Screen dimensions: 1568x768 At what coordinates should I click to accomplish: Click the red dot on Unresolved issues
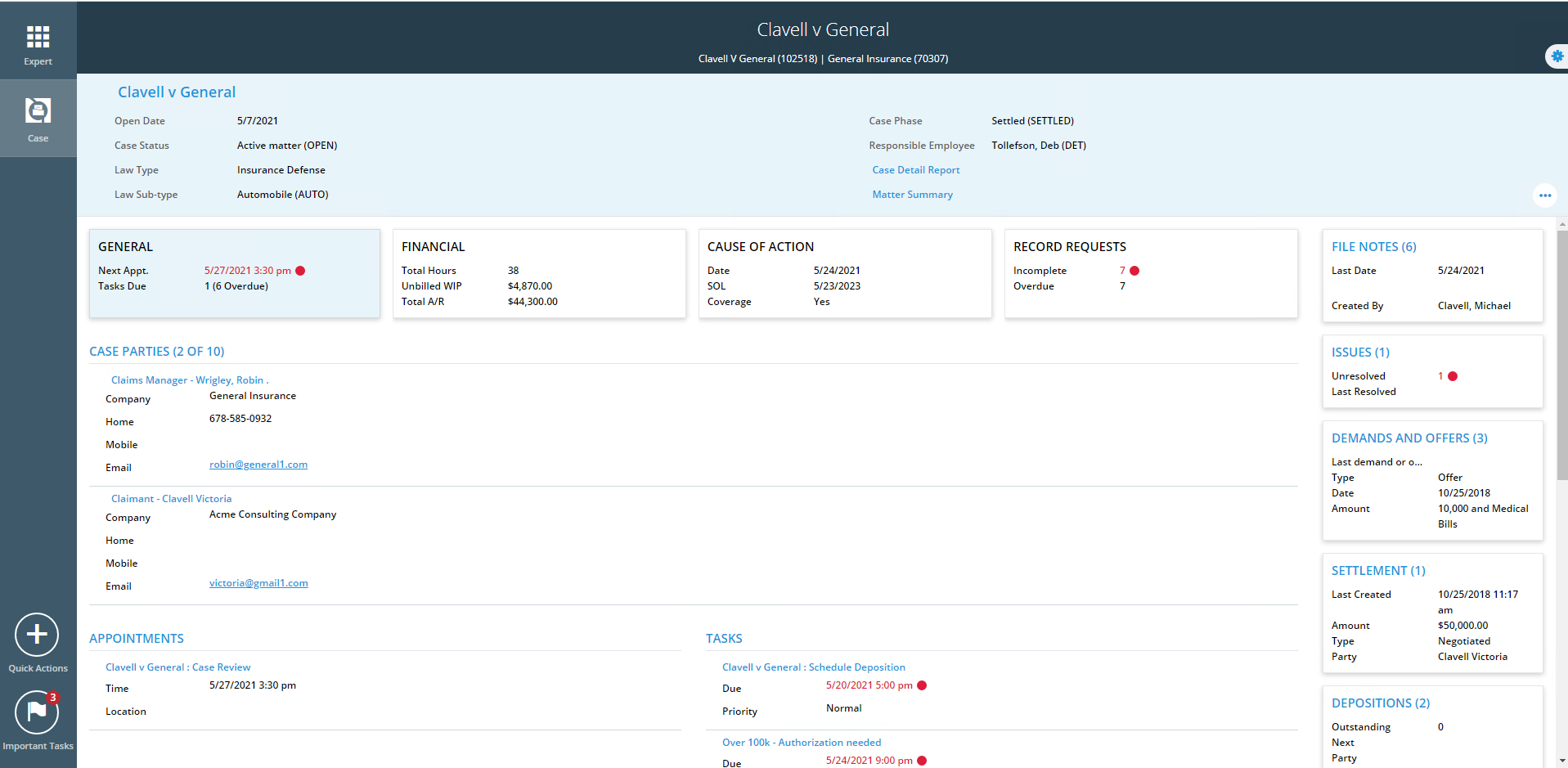point(1452,376)
